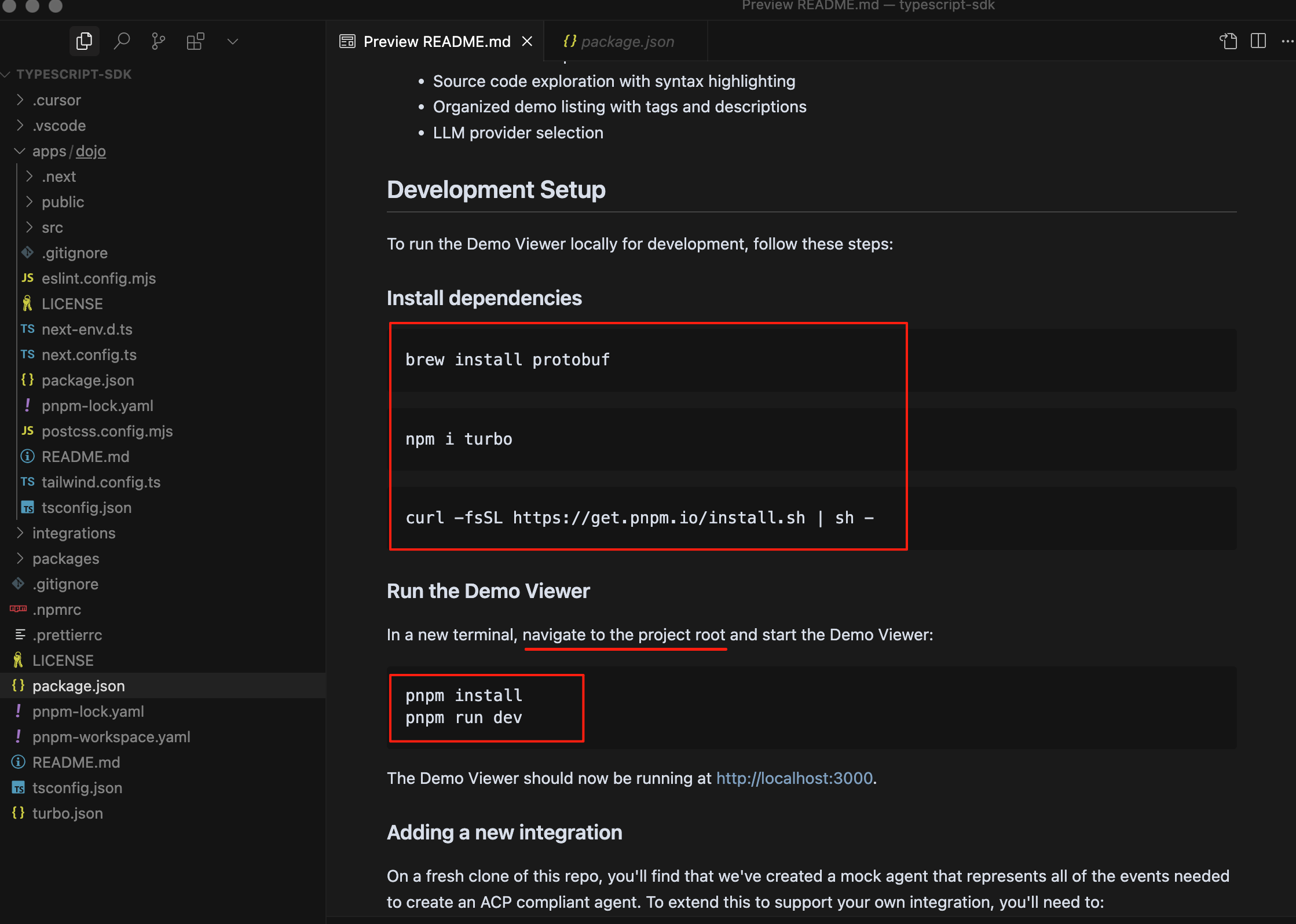Open the http://localhost:3000 link
The image size is (1296, 924).
click(x=794, y=778)
